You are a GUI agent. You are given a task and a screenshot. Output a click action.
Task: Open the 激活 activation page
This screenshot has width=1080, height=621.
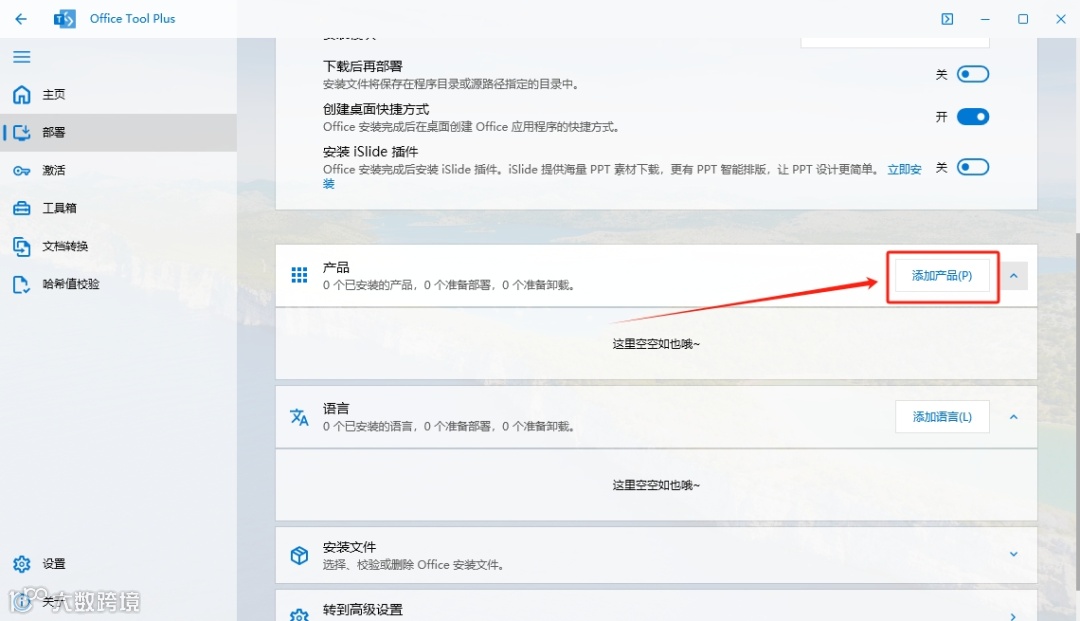coord(118,170)
